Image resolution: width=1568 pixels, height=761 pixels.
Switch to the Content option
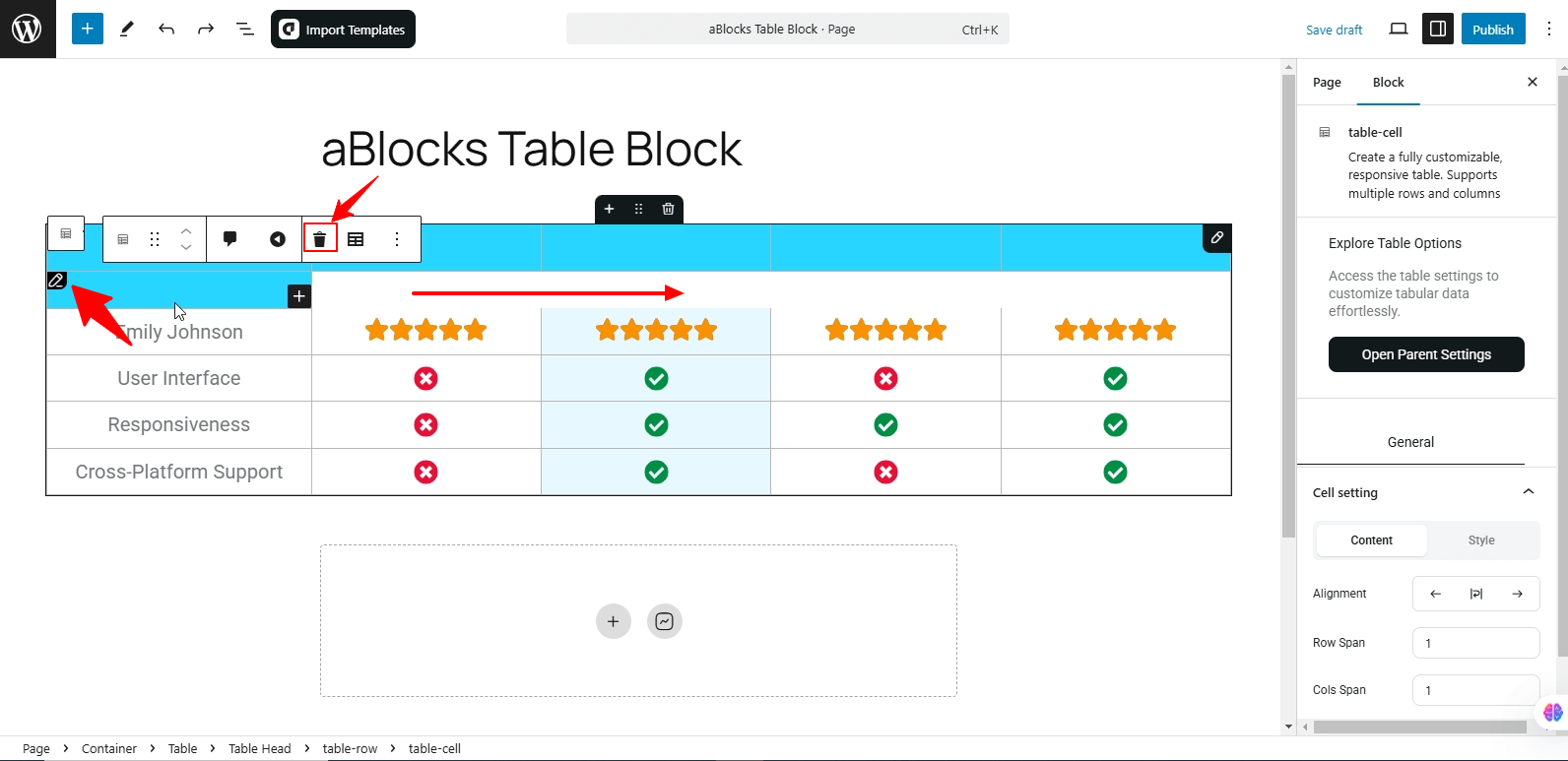(x=1371, y=540)
